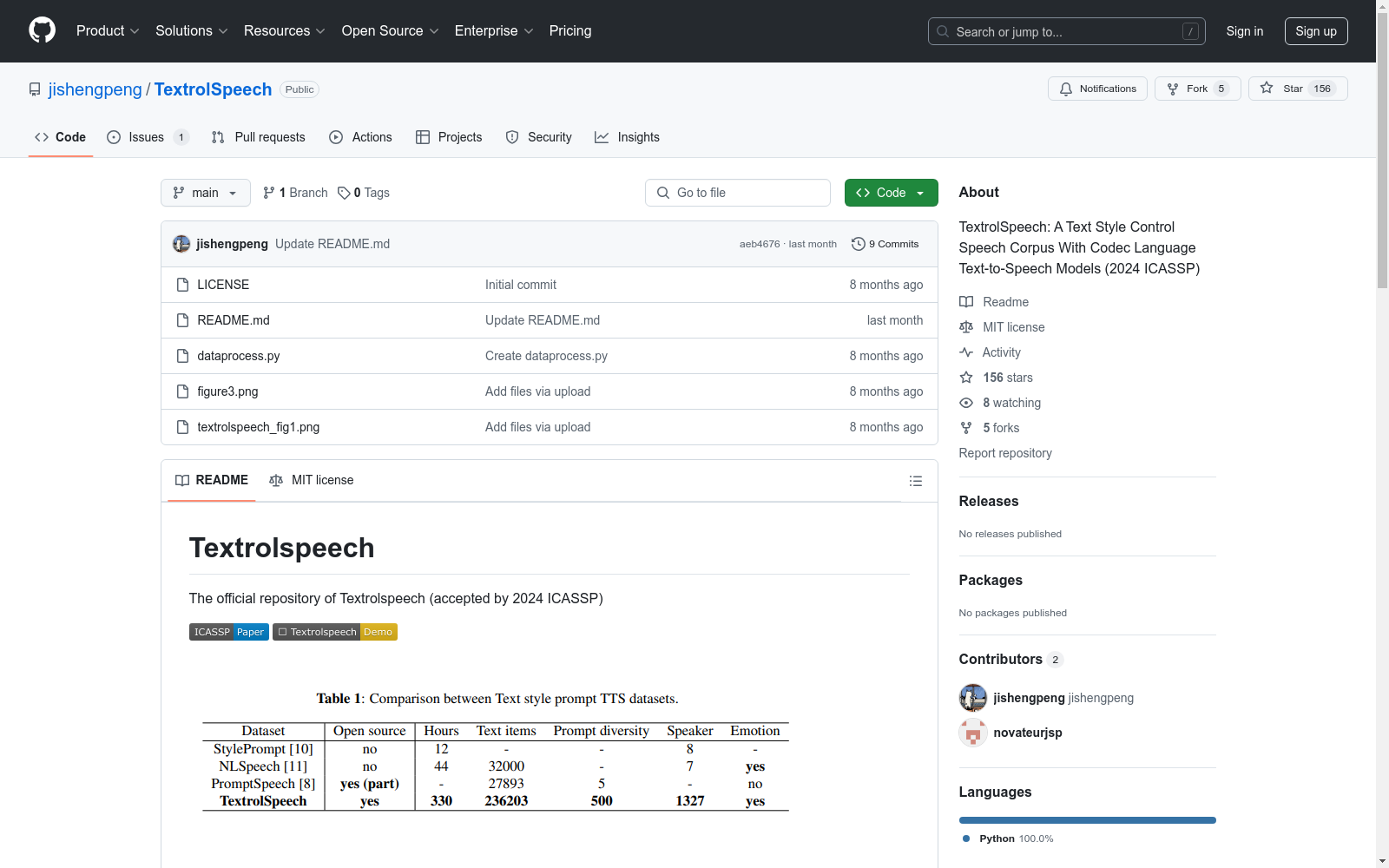Click the Report repository link
This screenshot has width=1389, height=868.
1005,453
